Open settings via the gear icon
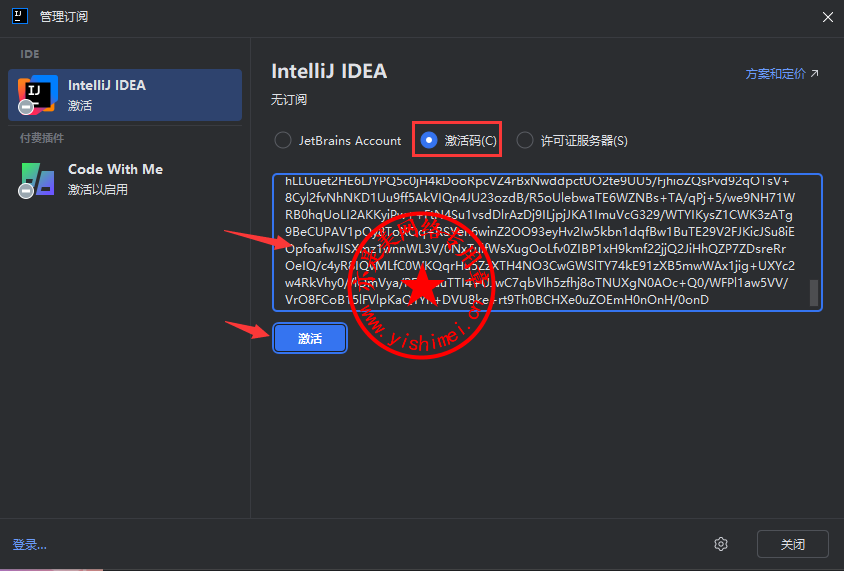The image size is (844, 571). click(721, 544)
